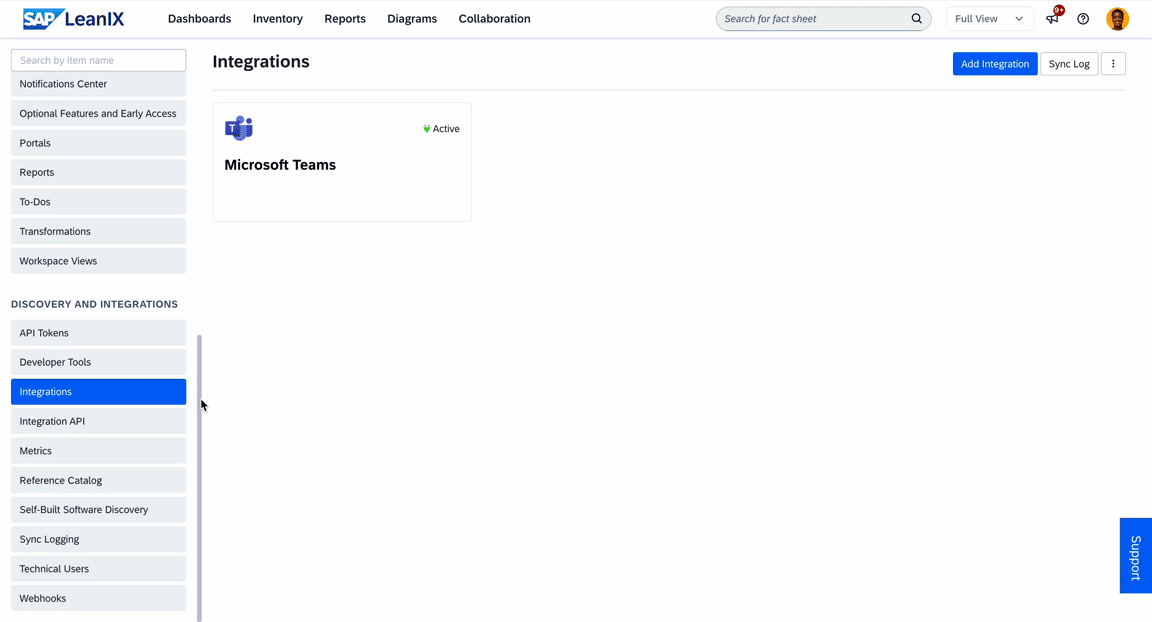Select Webhooks in sidebar
Image resolution: width=1152 pixels, height=622 pixels.
point(98,598)
